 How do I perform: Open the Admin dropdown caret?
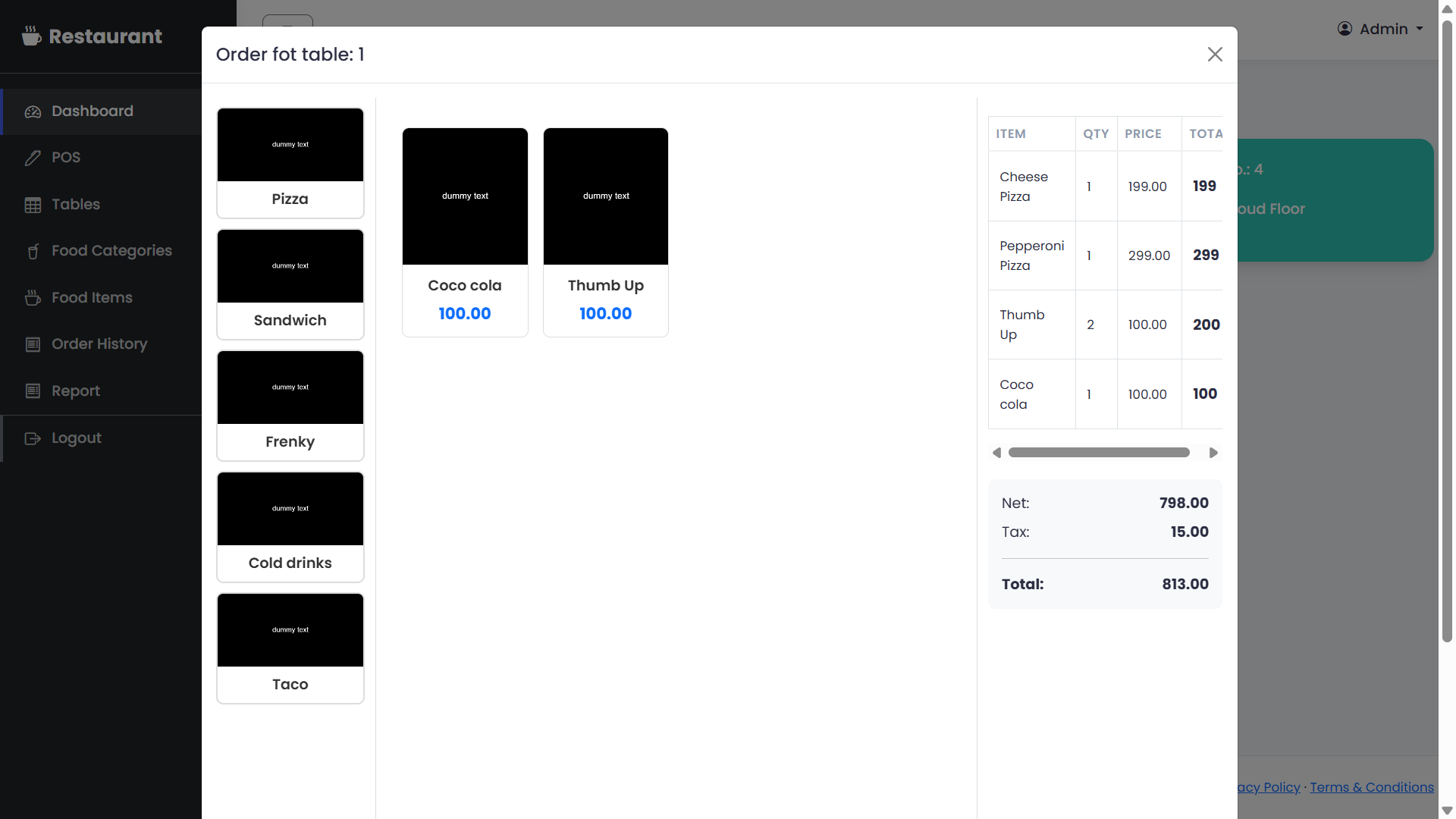click(1419, 29)
